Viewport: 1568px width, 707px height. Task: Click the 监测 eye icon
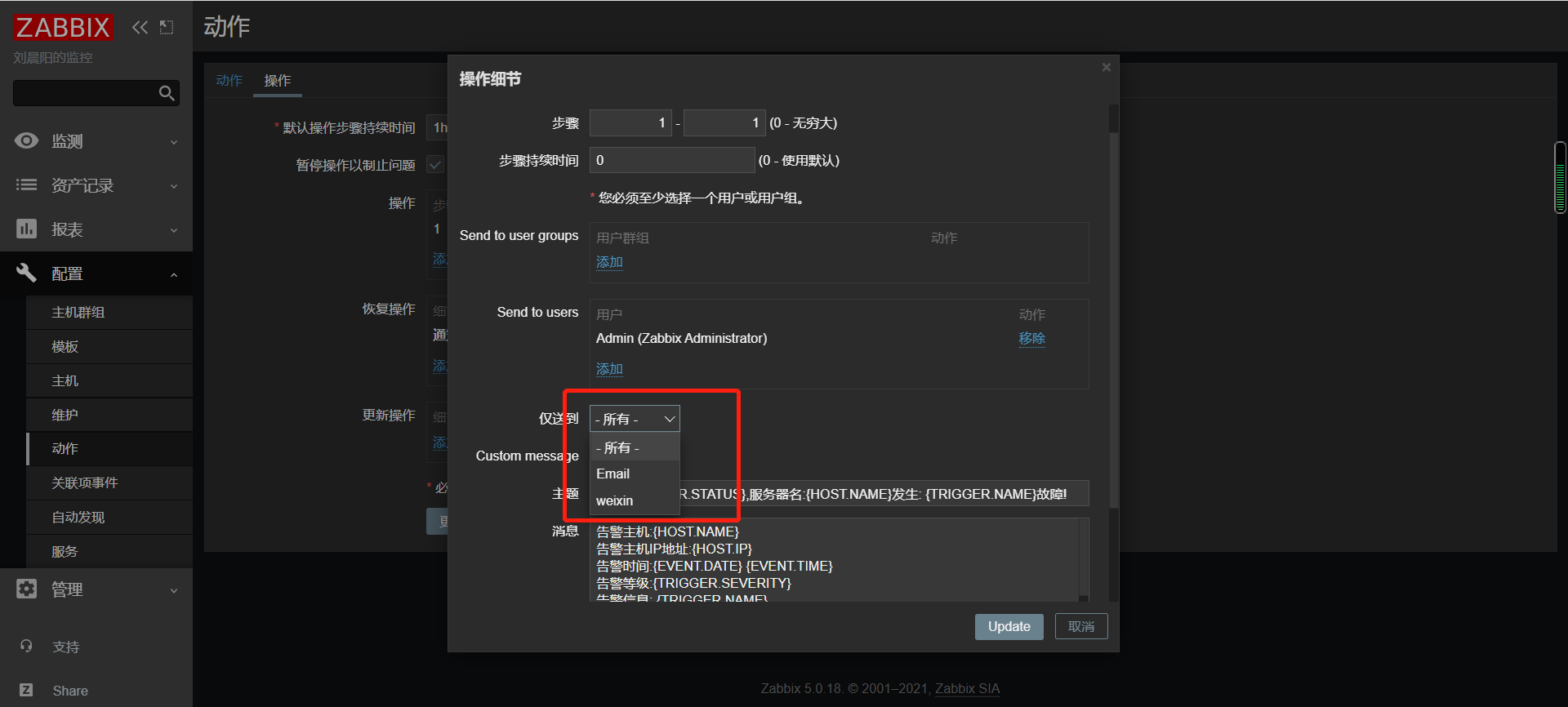(26, 140)
